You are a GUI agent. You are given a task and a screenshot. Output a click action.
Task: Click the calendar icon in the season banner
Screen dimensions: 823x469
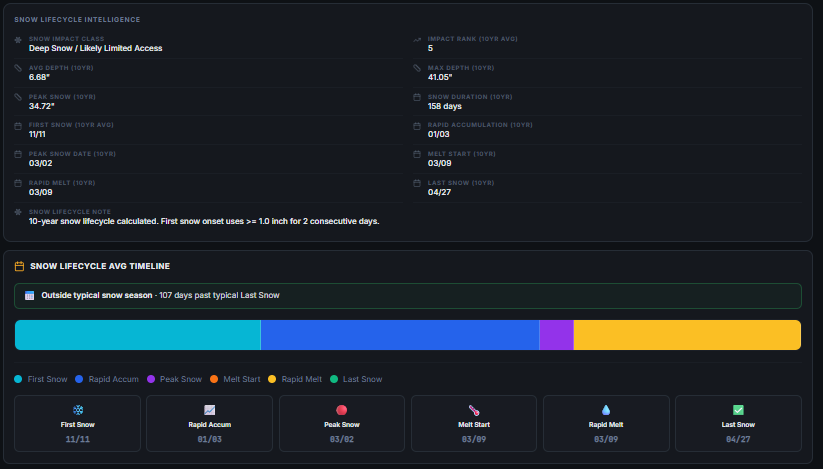point(29,295)
